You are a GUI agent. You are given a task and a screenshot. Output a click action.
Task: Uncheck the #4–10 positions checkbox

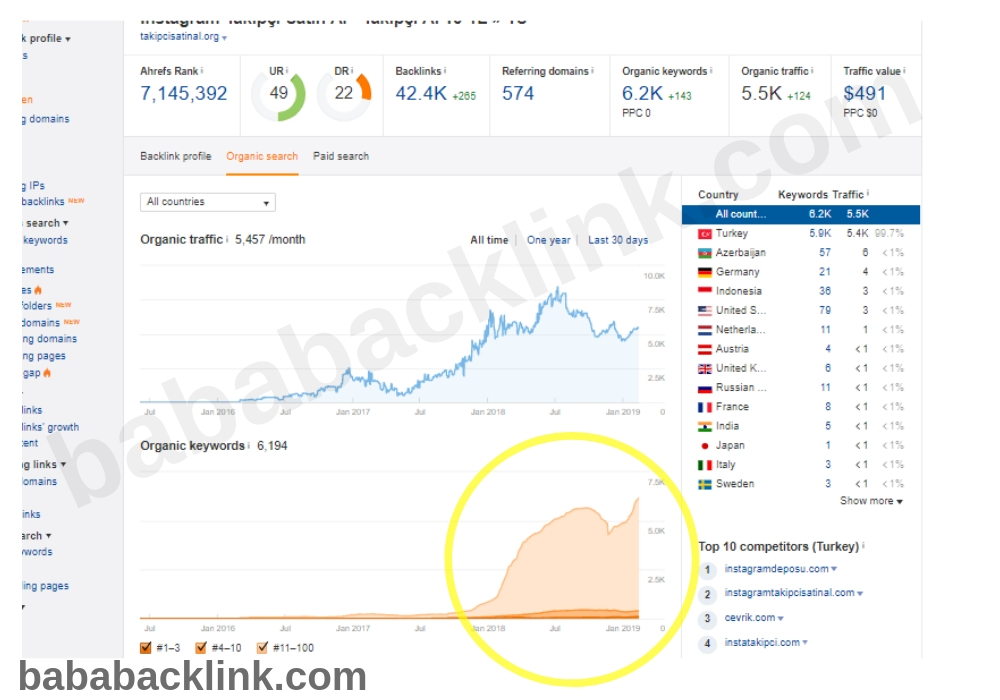(x=201, y=648)
